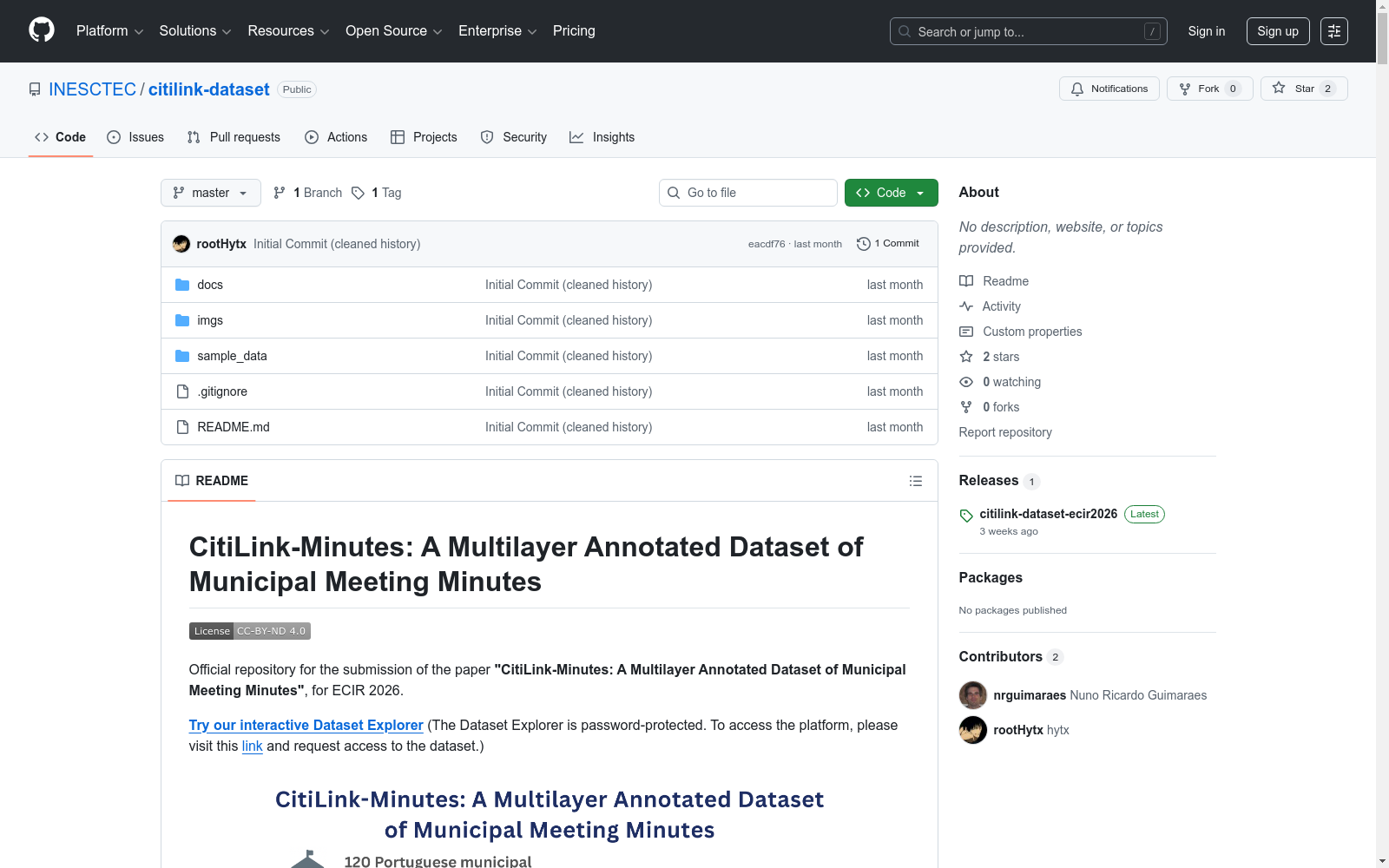
Task: Open rootHytx contributor avatar in Contributors
Action: 973,730
